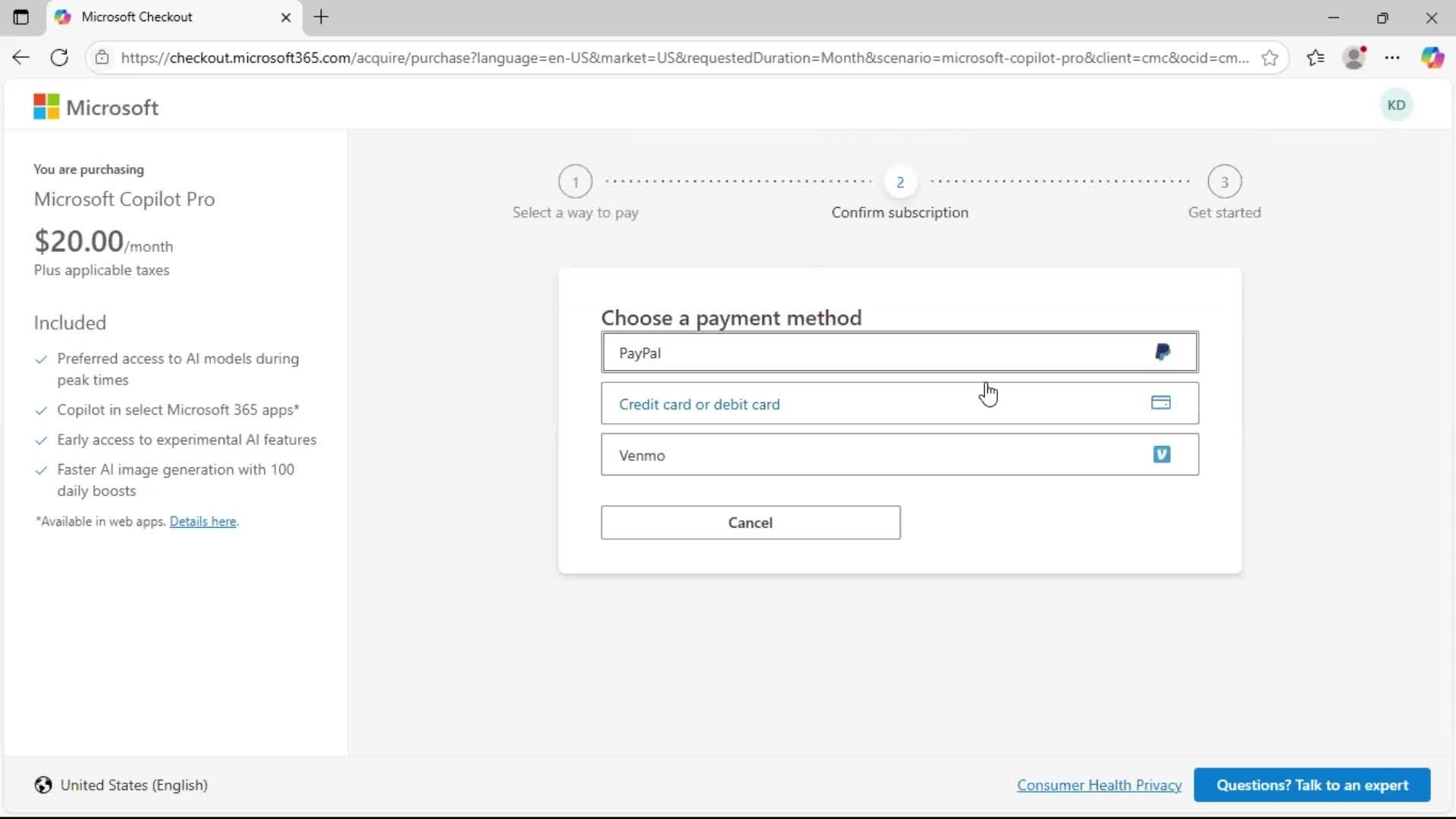Image resolution: width=1456 pixels, height=819 pixels.
Task: Click the PayPal logo icon
Action: pyautogui.click(x=1162, y=352)
